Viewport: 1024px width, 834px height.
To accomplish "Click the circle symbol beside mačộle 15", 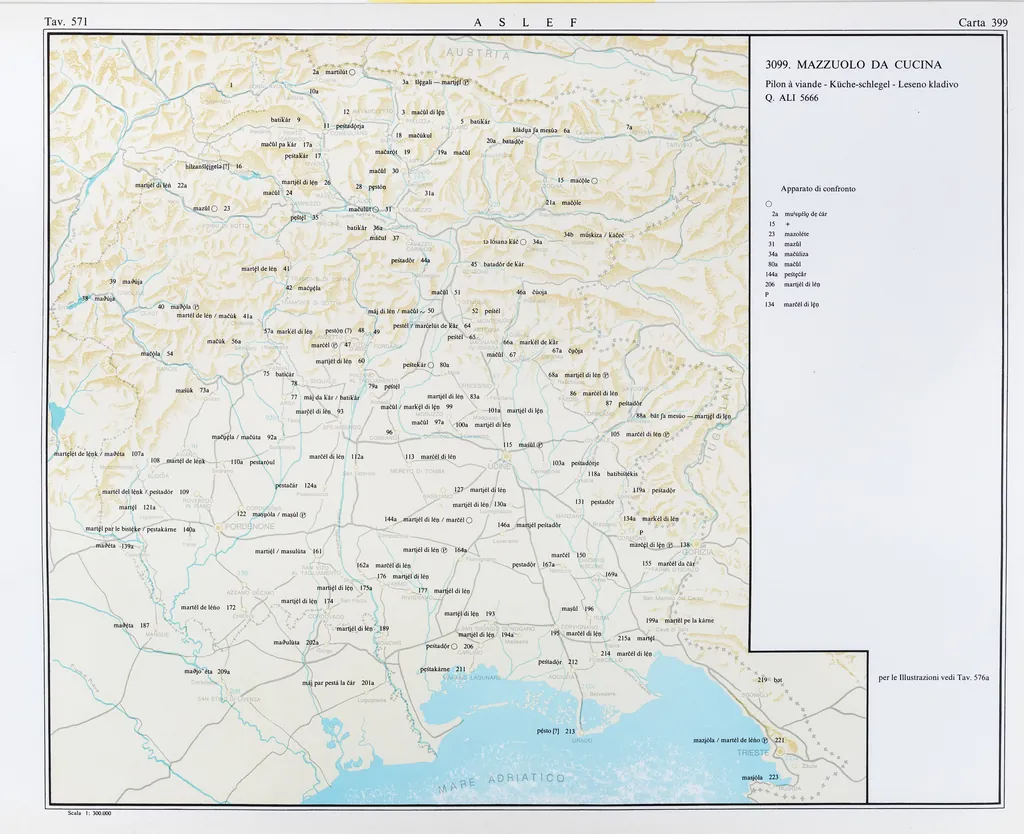I will (594, 180).
